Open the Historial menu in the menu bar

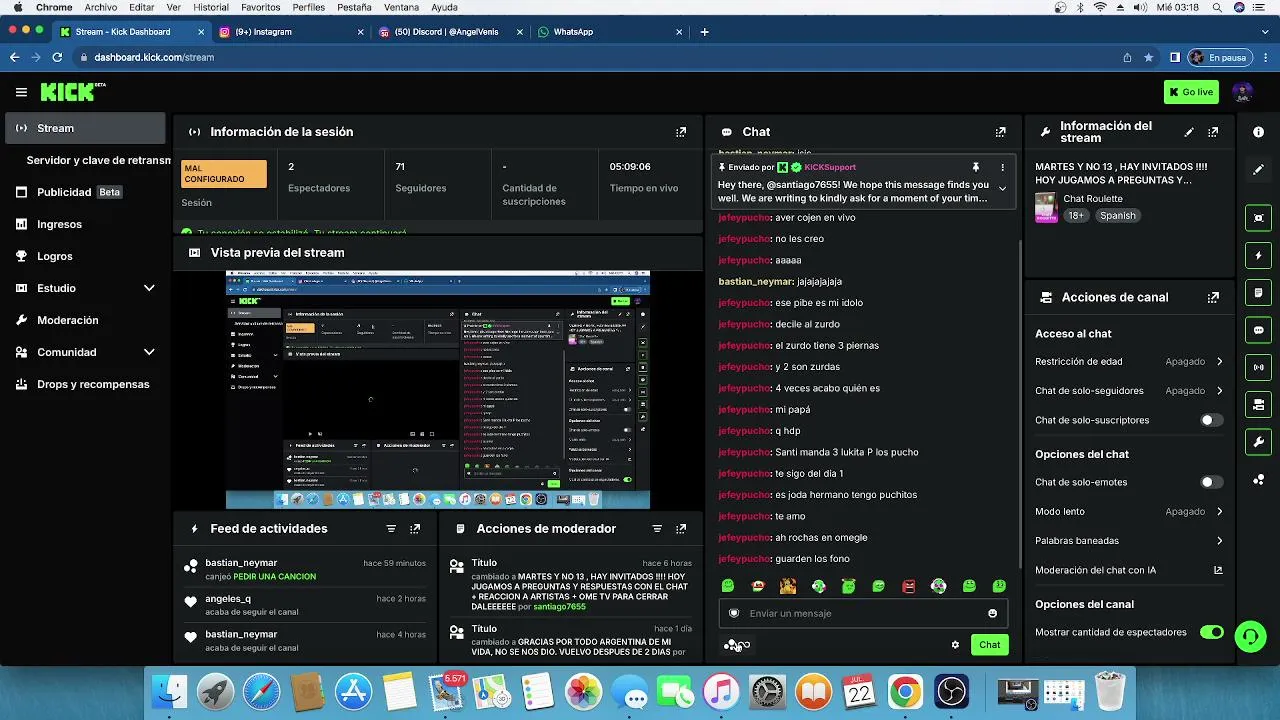(211, 7)
